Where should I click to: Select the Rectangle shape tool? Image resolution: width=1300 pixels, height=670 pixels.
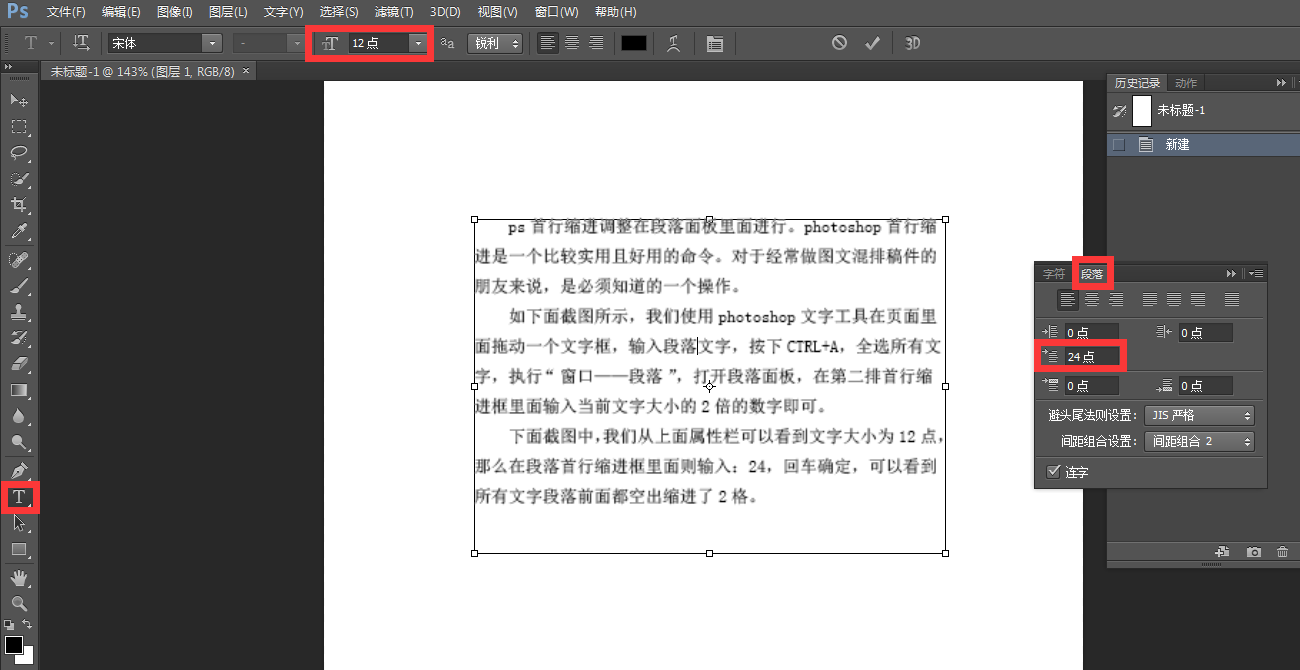point(18,549)
